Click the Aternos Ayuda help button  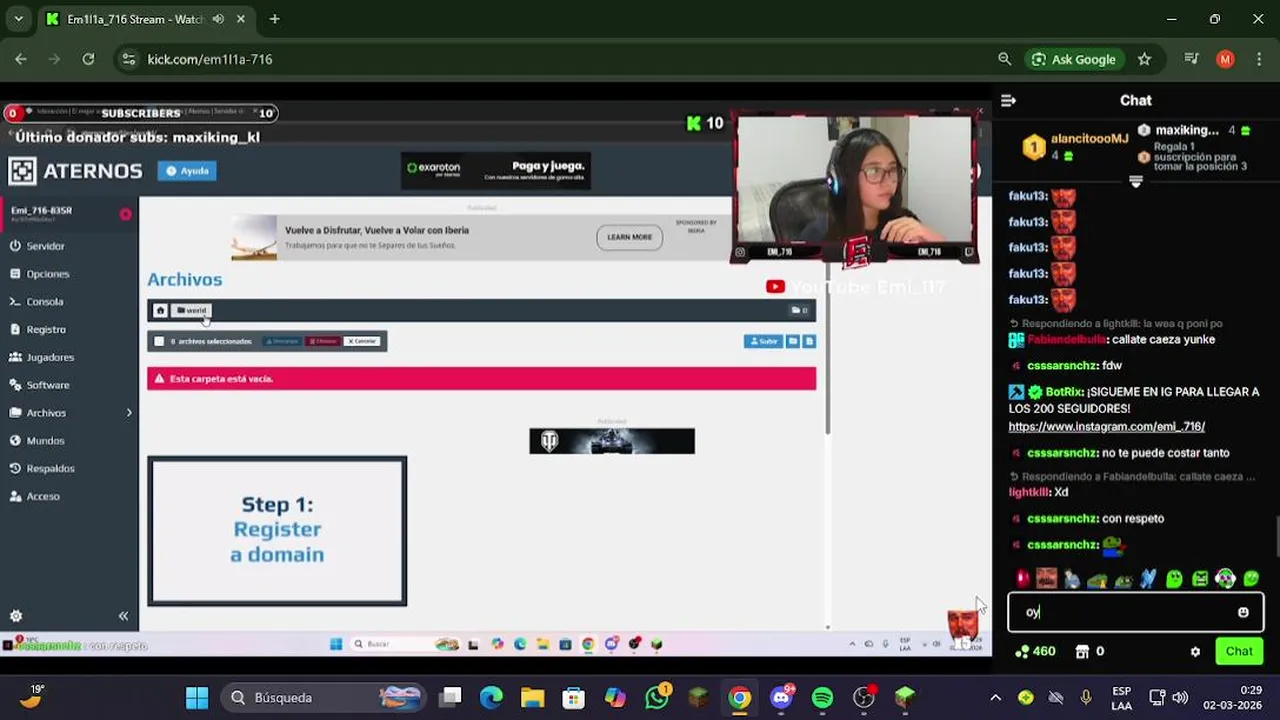click(x=187, y=171)
